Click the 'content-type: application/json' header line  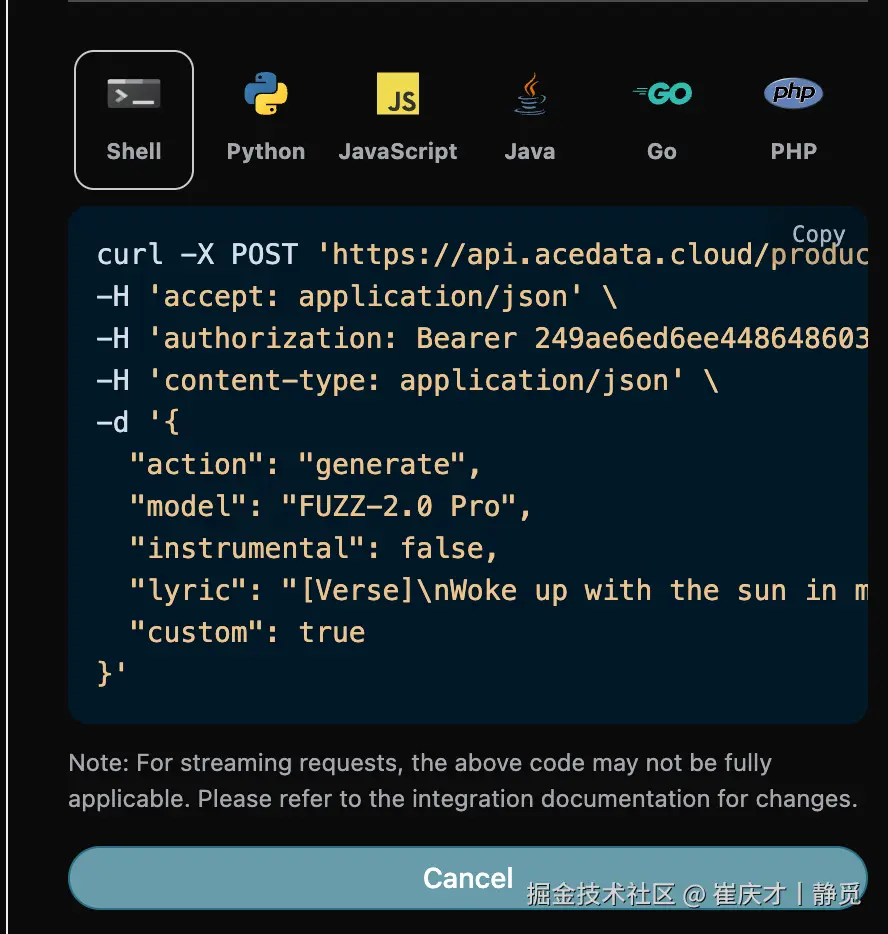point(407,381)
